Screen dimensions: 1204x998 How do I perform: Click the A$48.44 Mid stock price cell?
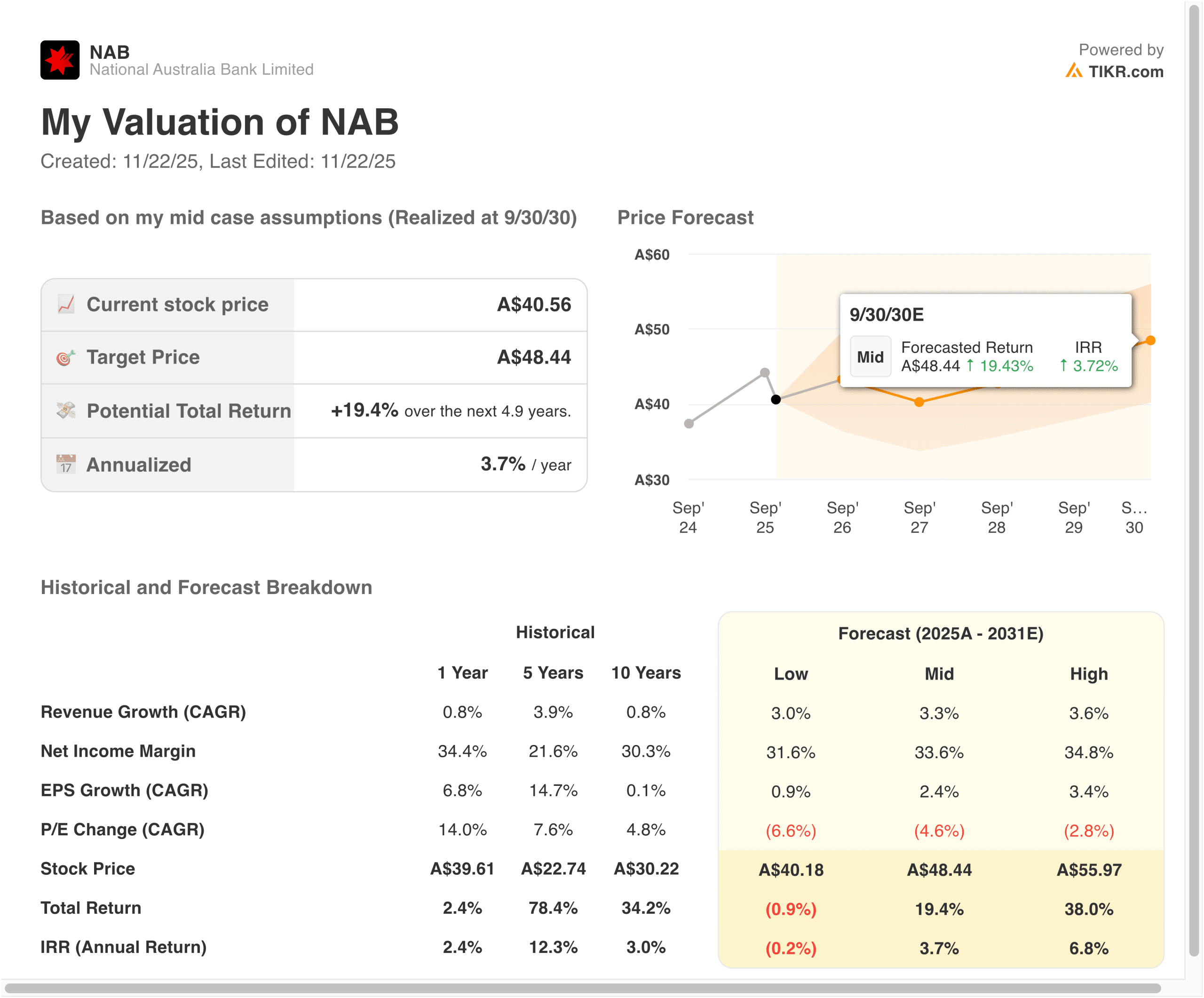click(939, 869)
